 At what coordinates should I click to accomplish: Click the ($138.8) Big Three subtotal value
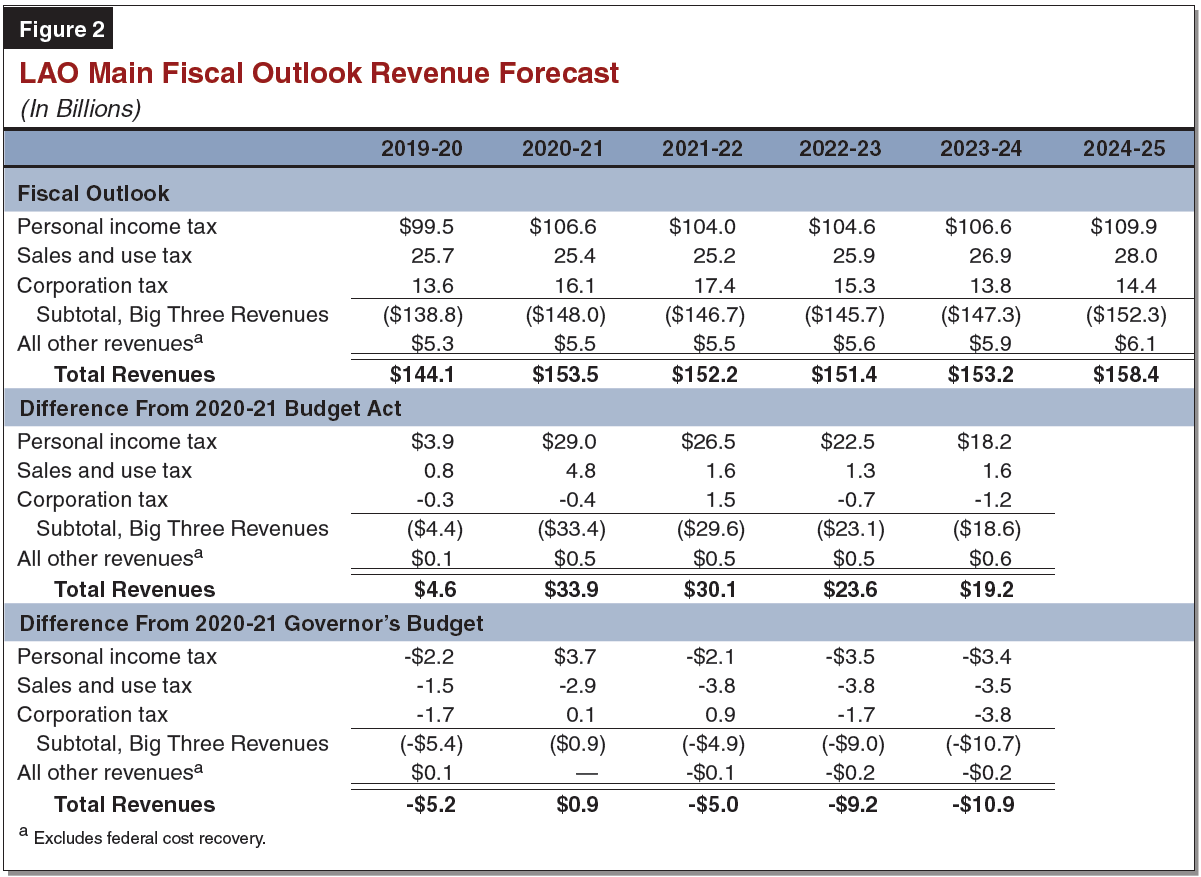422,315
